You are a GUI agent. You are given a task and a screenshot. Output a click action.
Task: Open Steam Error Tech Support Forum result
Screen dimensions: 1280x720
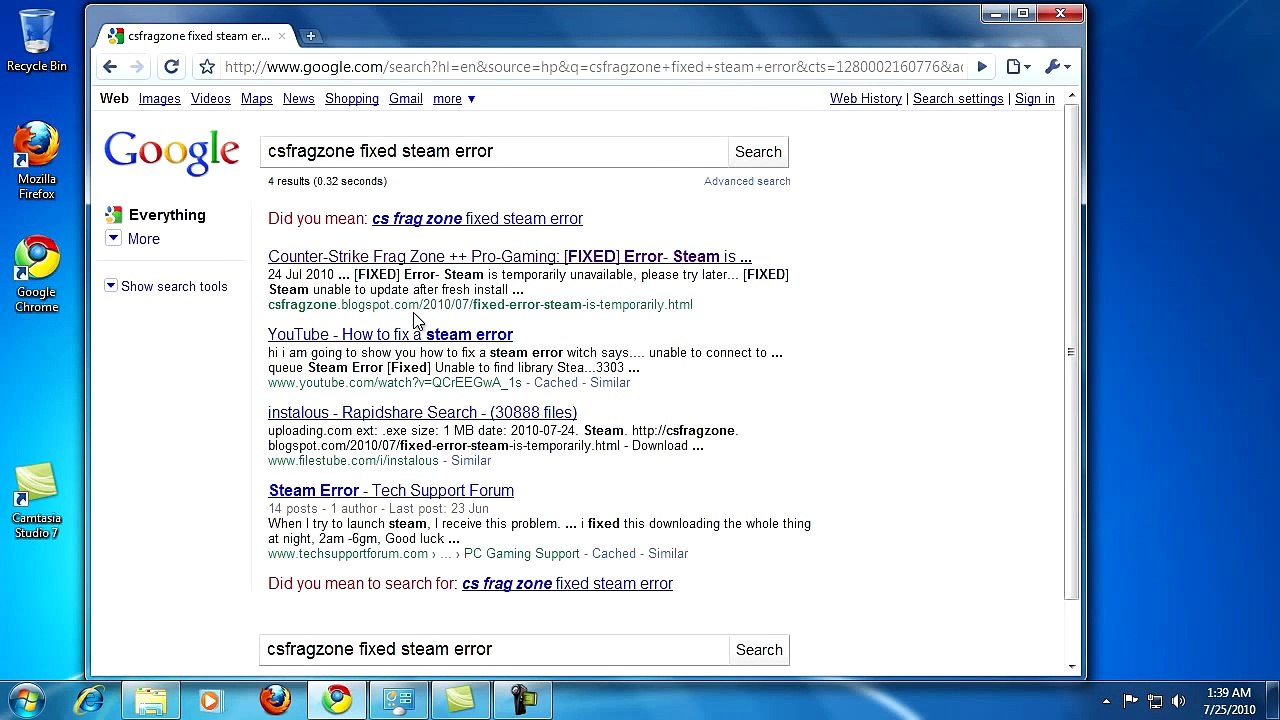coord(391,491)
